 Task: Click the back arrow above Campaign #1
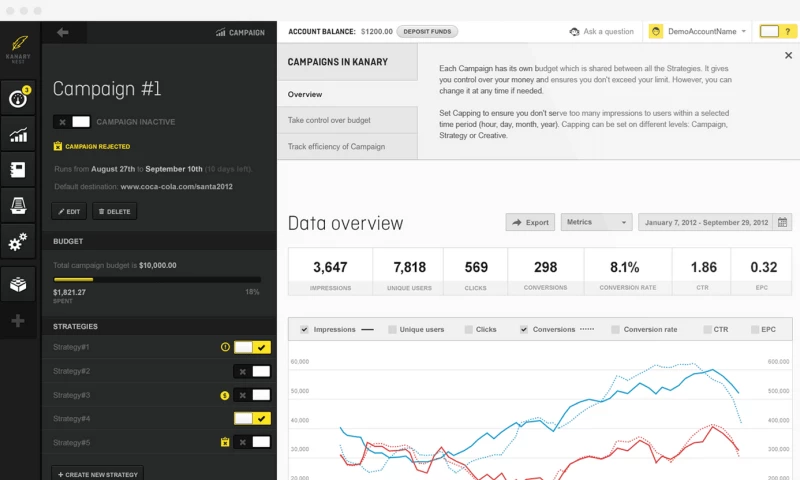[63, 33]
